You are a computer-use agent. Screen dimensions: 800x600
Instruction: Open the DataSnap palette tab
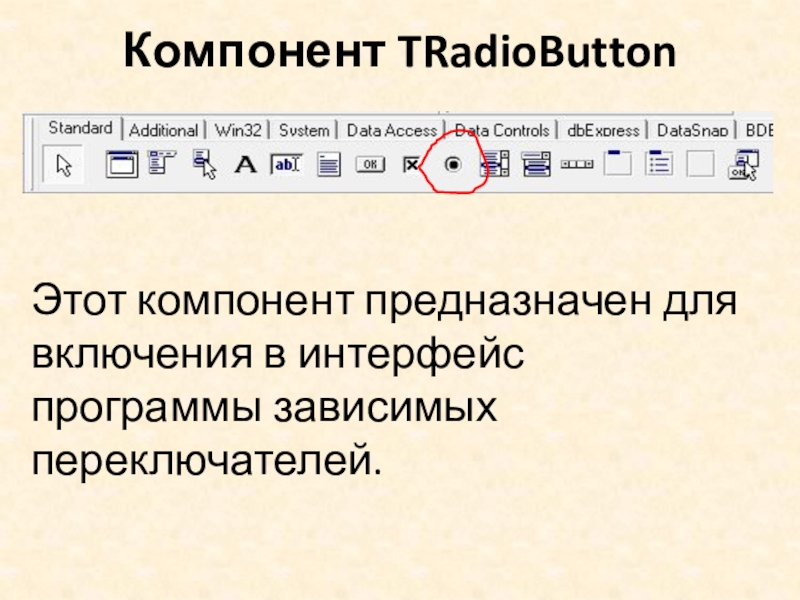692,131
